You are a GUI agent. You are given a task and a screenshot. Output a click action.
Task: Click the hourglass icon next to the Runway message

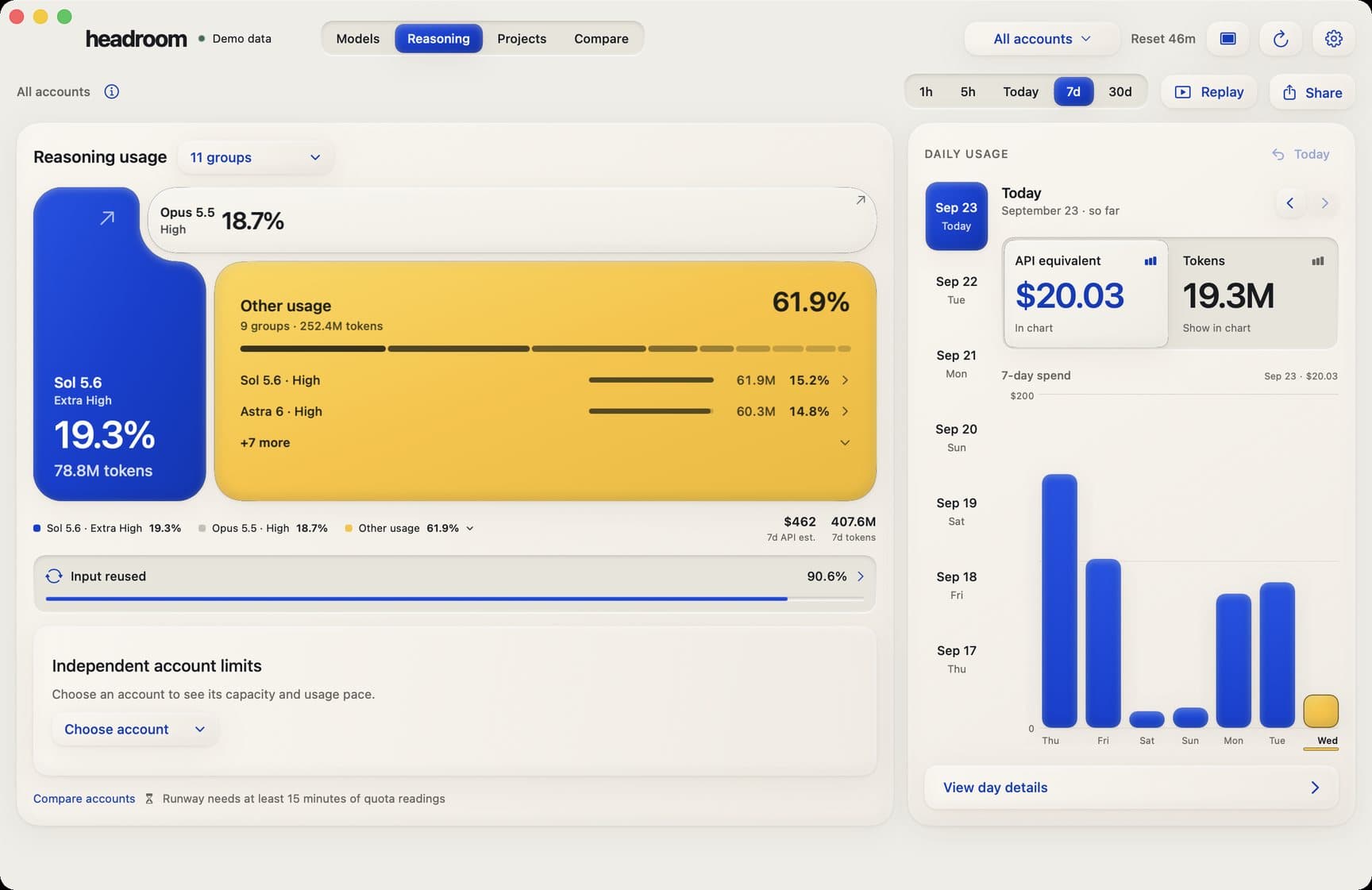(x=148, y=799)
